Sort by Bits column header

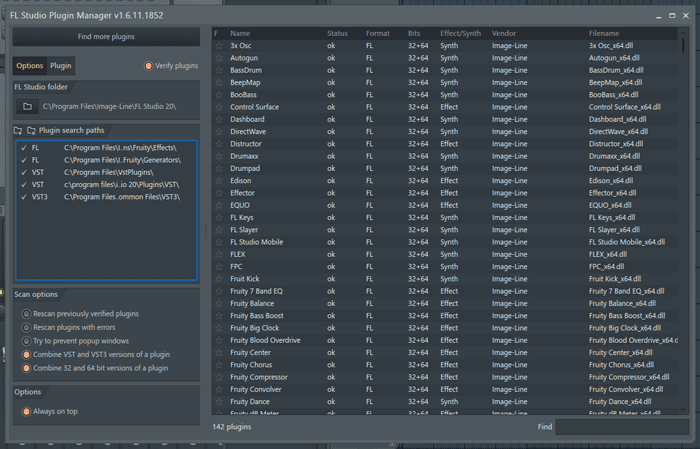click(x=414, y=33)
